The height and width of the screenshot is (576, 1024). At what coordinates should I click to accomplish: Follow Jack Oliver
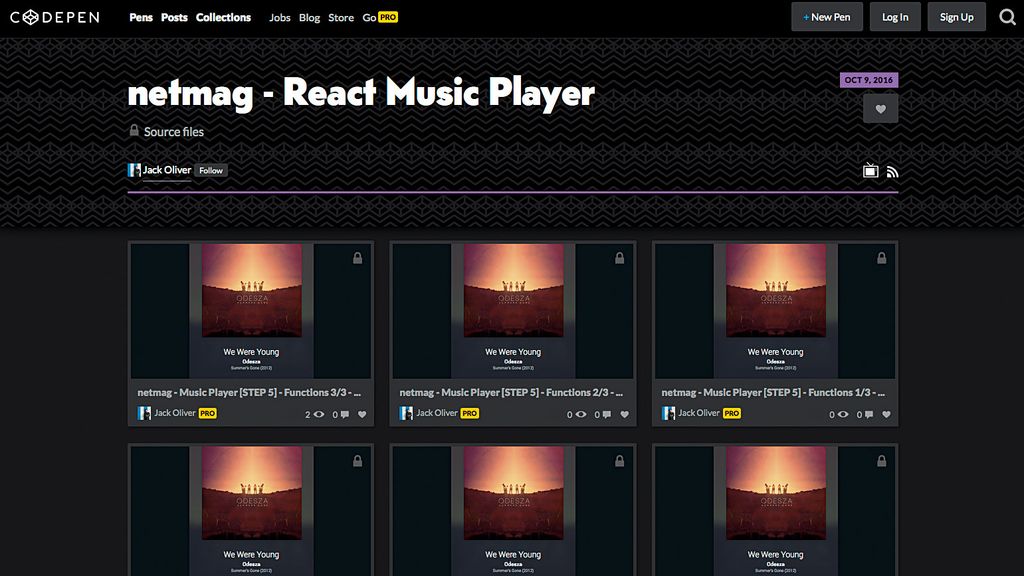pos(210,170)
